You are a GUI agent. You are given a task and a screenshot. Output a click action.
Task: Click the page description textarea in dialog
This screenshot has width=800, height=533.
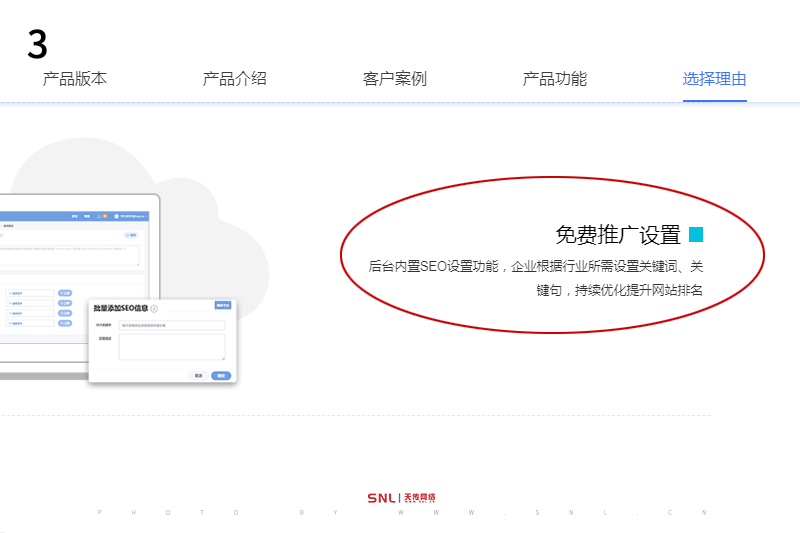click(172, 346)
